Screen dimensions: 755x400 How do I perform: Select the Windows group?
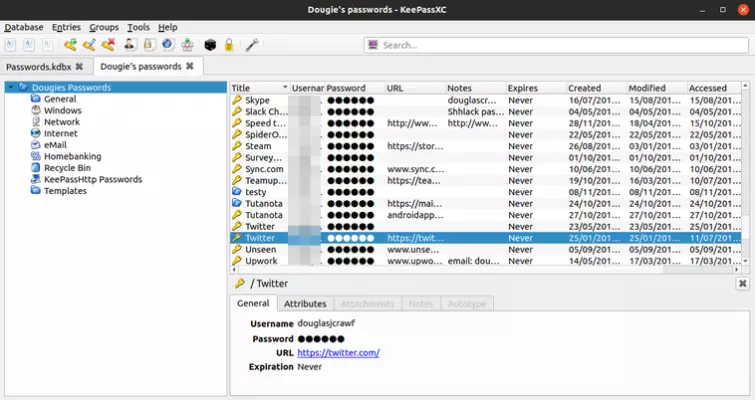click(62, 110)
